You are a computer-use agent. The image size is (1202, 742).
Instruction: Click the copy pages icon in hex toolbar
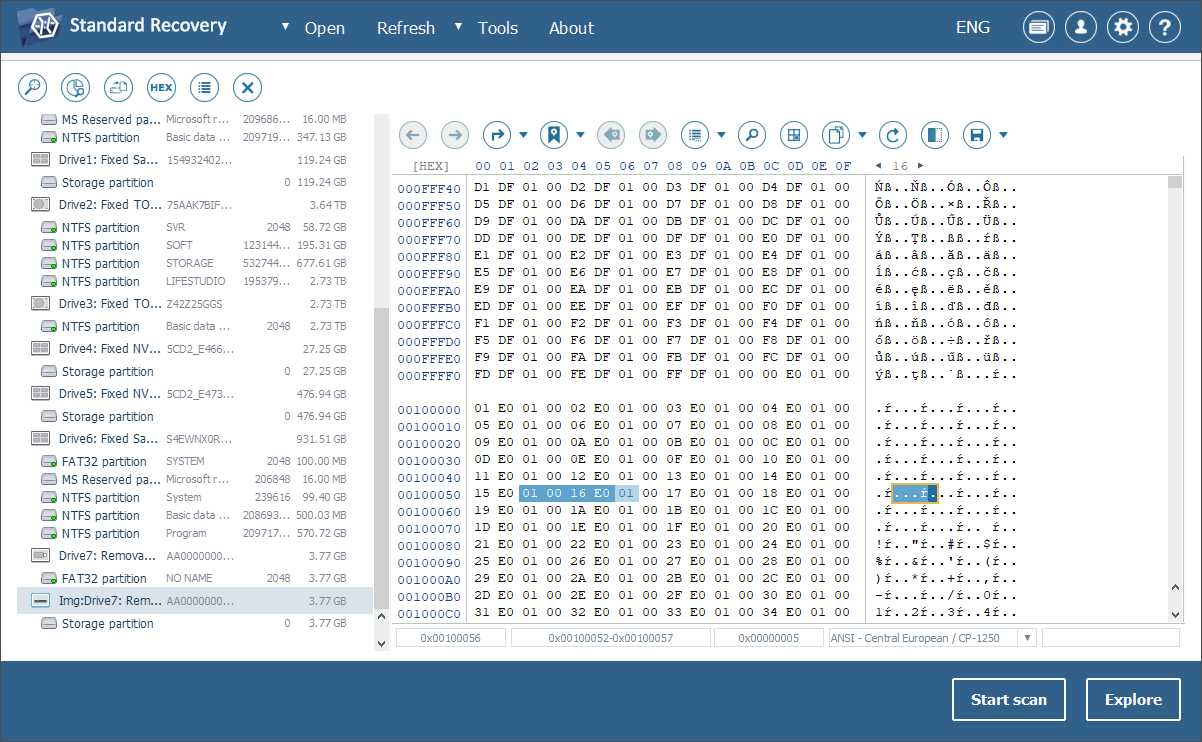pos(836,134)
